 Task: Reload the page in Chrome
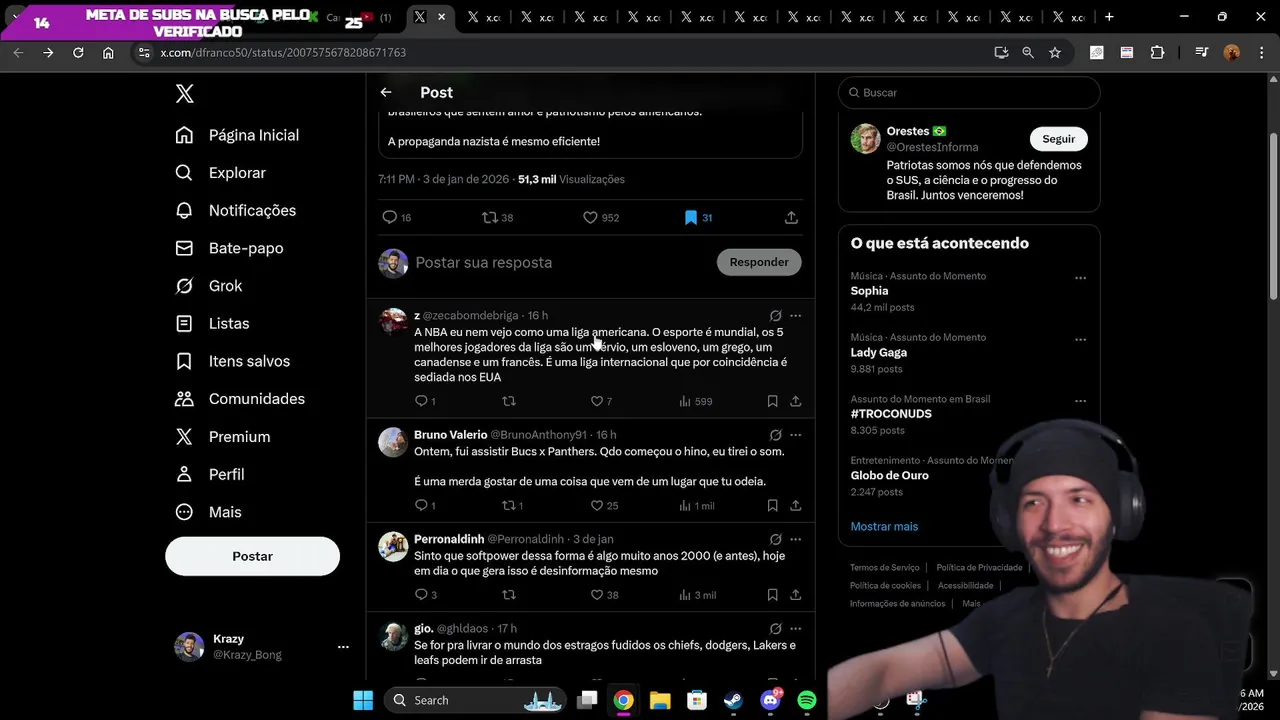[x=78, y=52]
